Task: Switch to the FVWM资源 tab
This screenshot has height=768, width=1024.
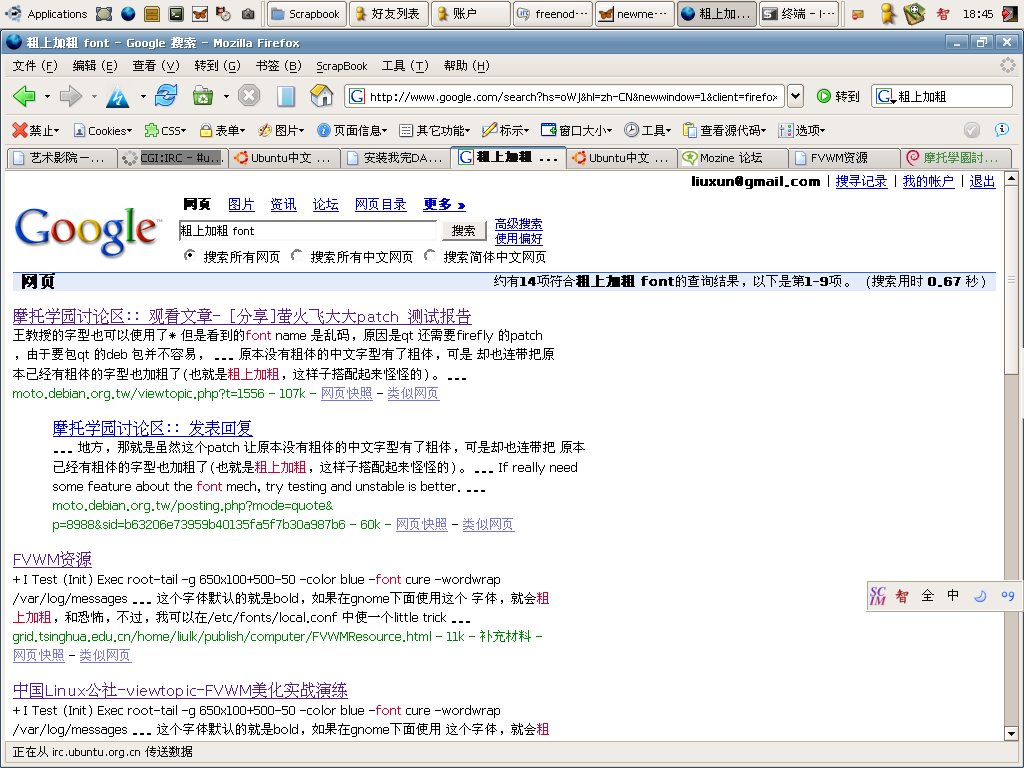Action: [x=844, y=158]
